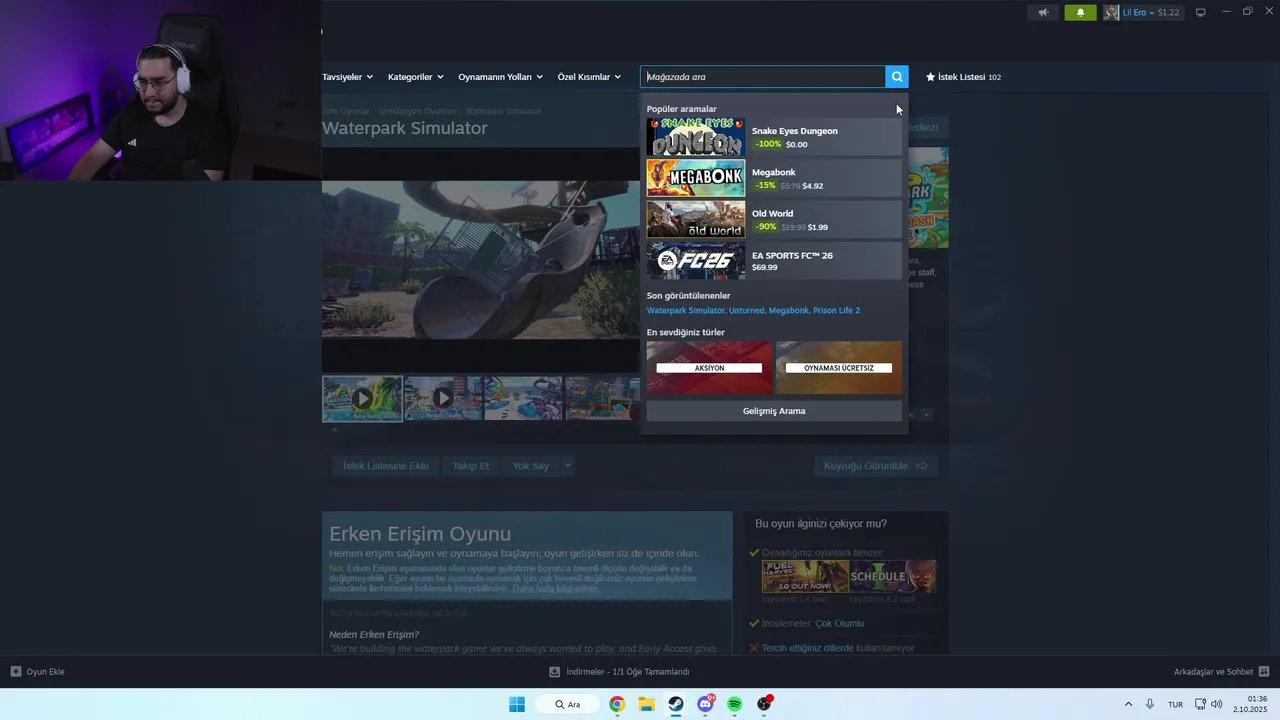Play the first trailer thumbnail

pos(362,399)
